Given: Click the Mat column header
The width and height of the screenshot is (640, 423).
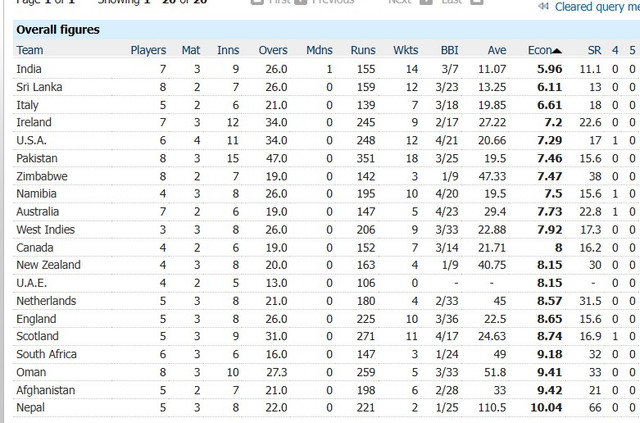Looking at the screenshot, I should pyautogui.click(x=191, y=50).
